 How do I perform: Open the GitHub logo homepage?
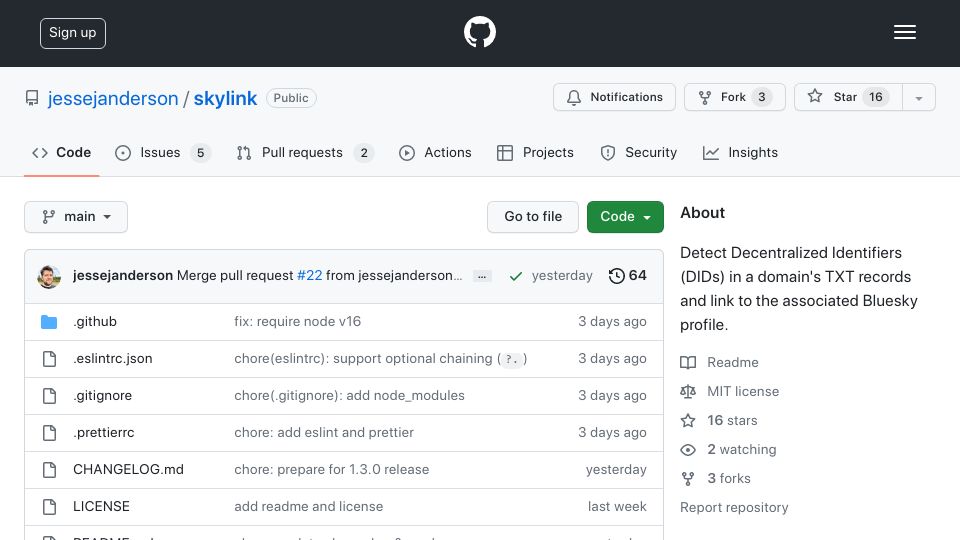(479, 32)
